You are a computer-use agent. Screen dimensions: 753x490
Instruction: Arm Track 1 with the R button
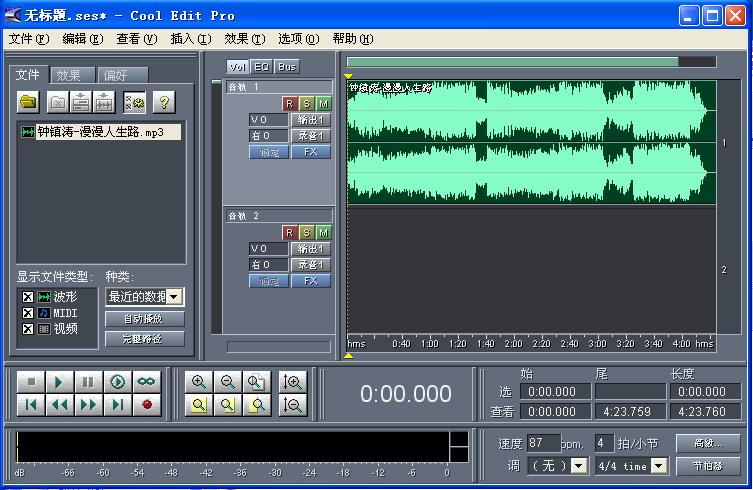tap(289, 104)
